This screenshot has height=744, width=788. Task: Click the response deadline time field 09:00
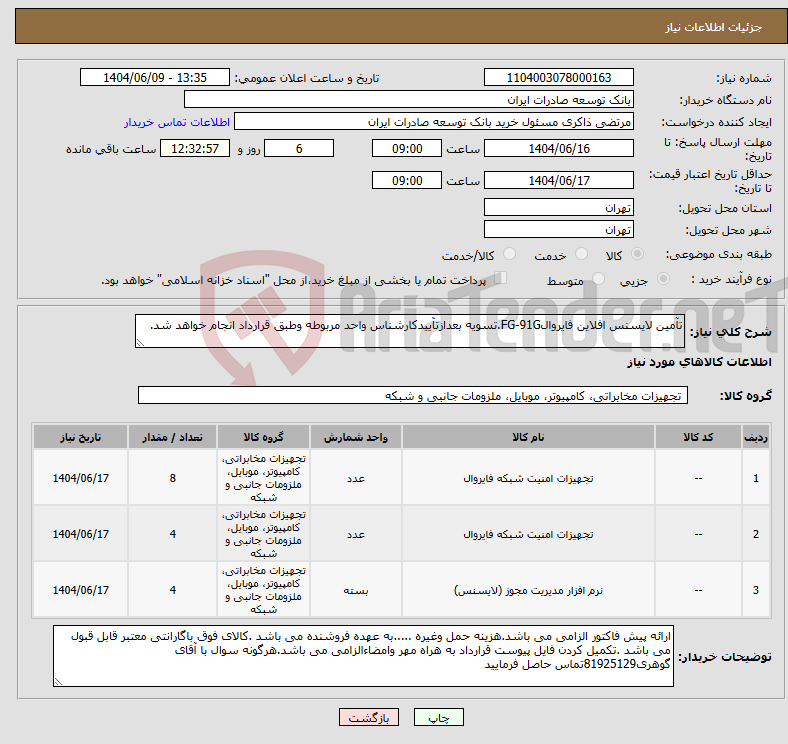click(x=407, y=149)
